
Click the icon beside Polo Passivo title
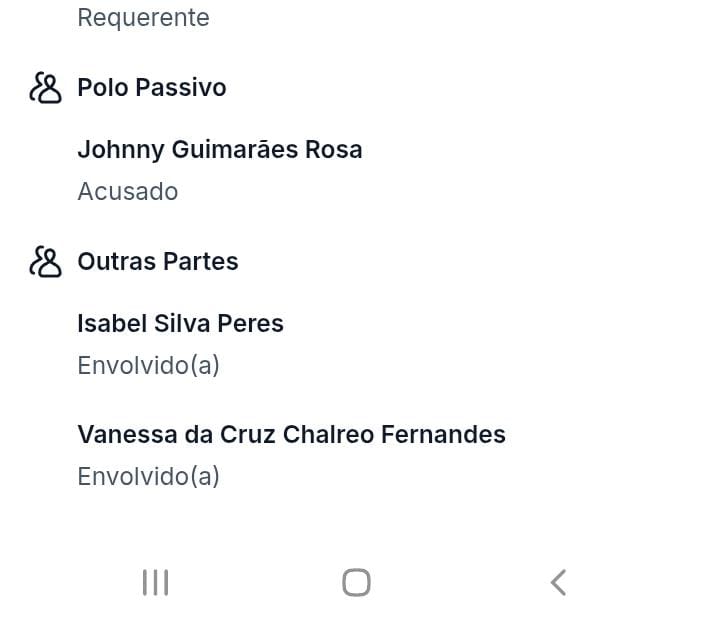coord(45,88)
